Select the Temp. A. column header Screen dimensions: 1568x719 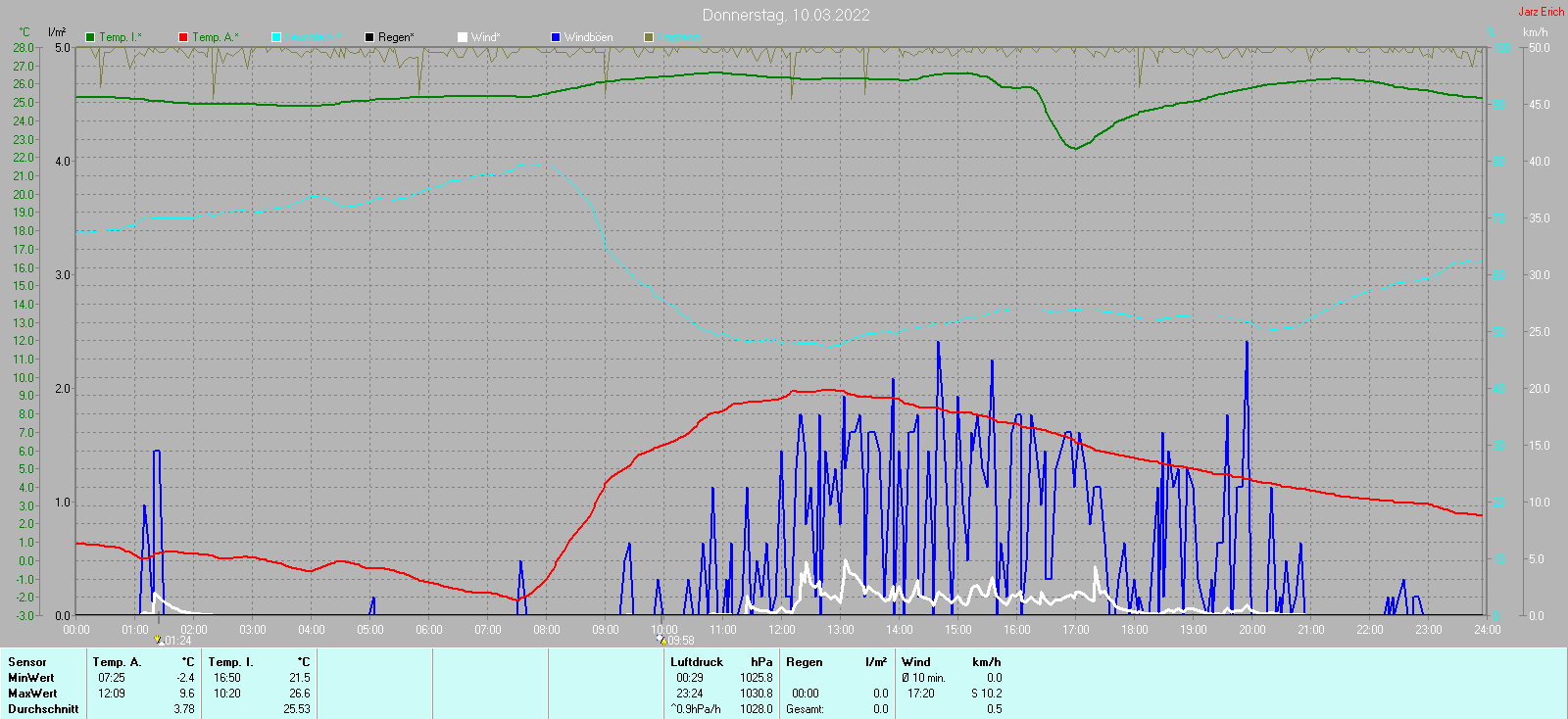point(117,662)
